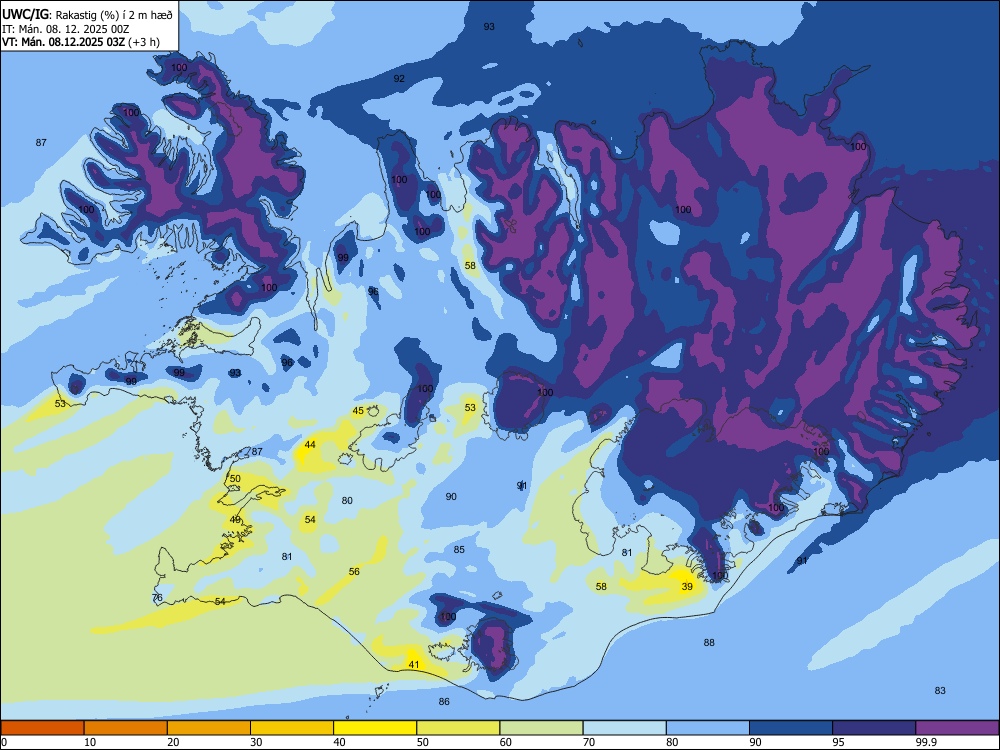Click the light green 60–70 legend swatch
The width and height of the screenshot is (1000, 750).
coord(541,728)
